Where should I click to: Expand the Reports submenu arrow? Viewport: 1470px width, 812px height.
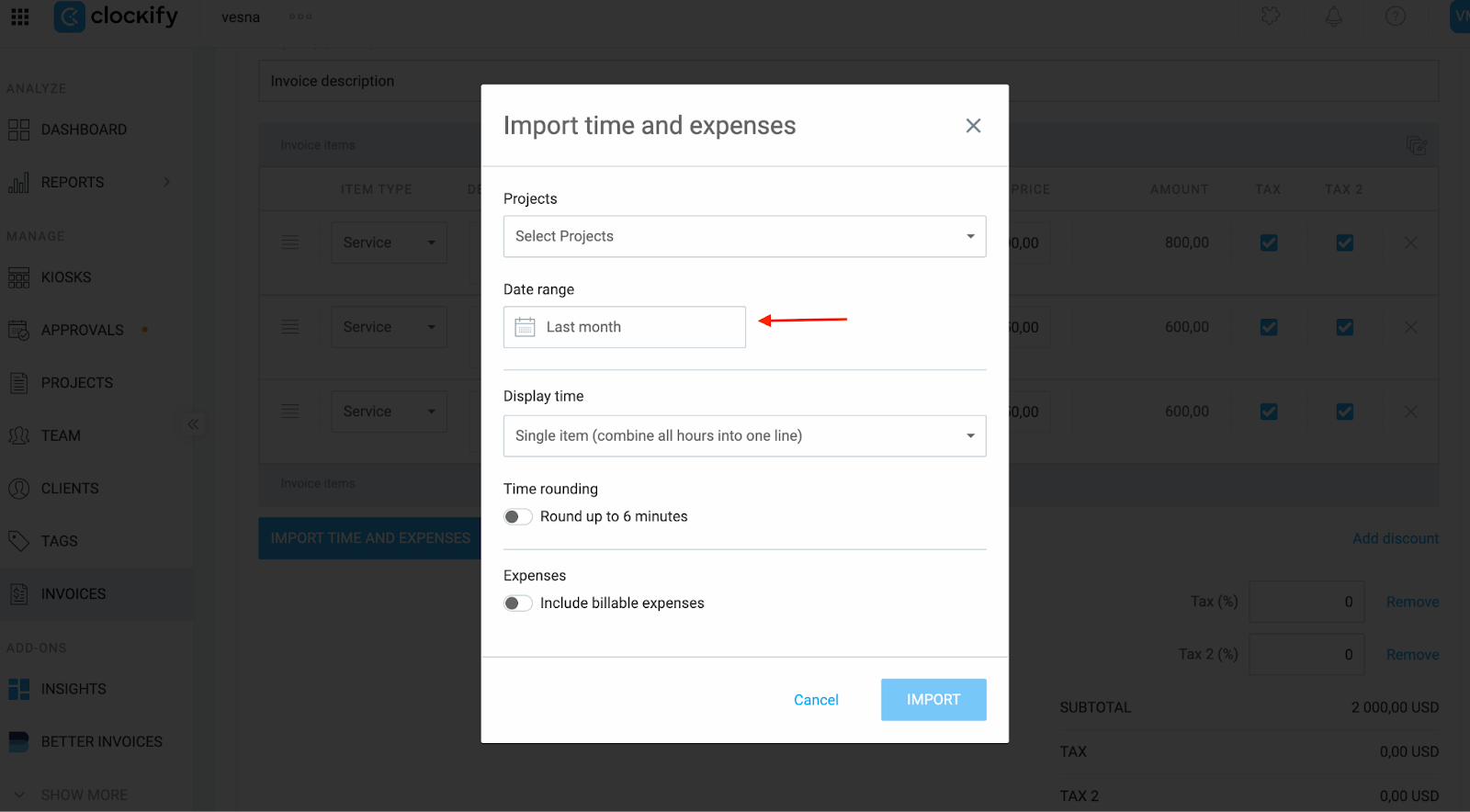166,182
